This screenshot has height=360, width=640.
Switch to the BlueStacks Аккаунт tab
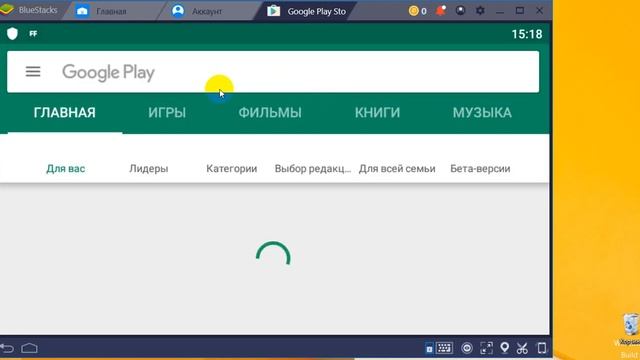206,11
